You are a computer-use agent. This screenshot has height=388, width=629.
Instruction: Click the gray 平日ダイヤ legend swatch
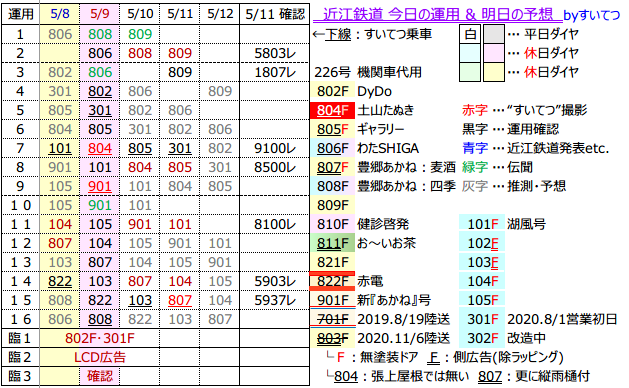494,34
